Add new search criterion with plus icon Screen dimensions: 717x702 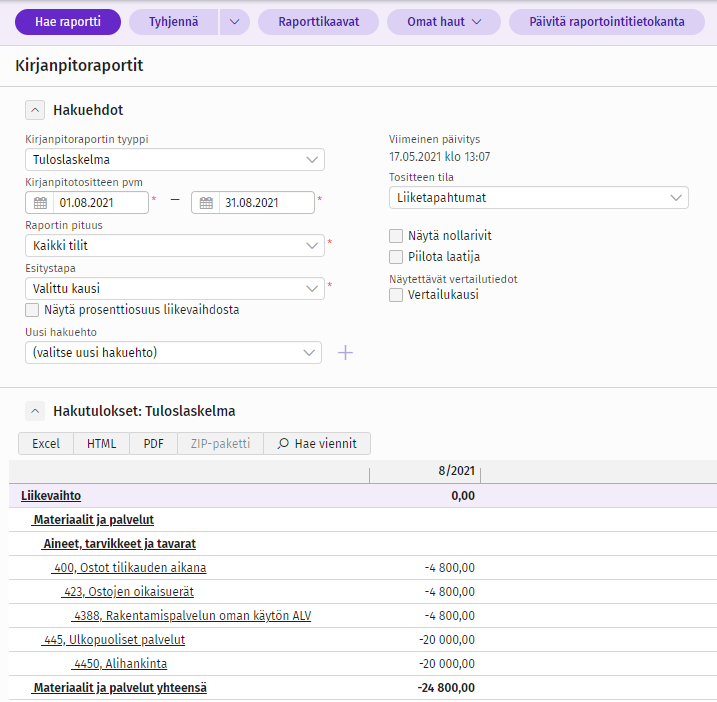[345, 353]
